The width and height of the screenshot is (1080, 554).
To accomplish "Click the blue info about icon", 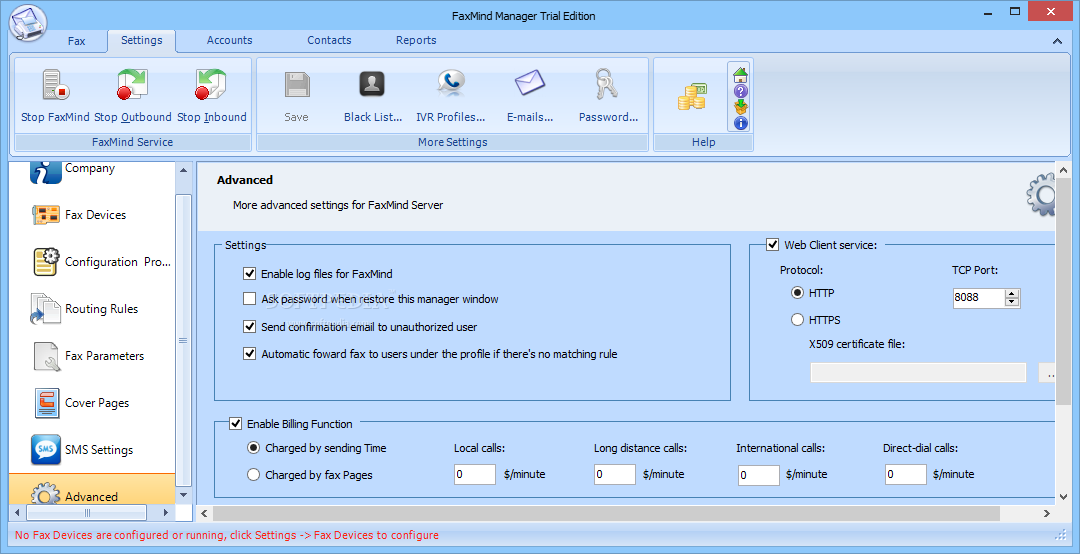I will click(x=740, y=123).
